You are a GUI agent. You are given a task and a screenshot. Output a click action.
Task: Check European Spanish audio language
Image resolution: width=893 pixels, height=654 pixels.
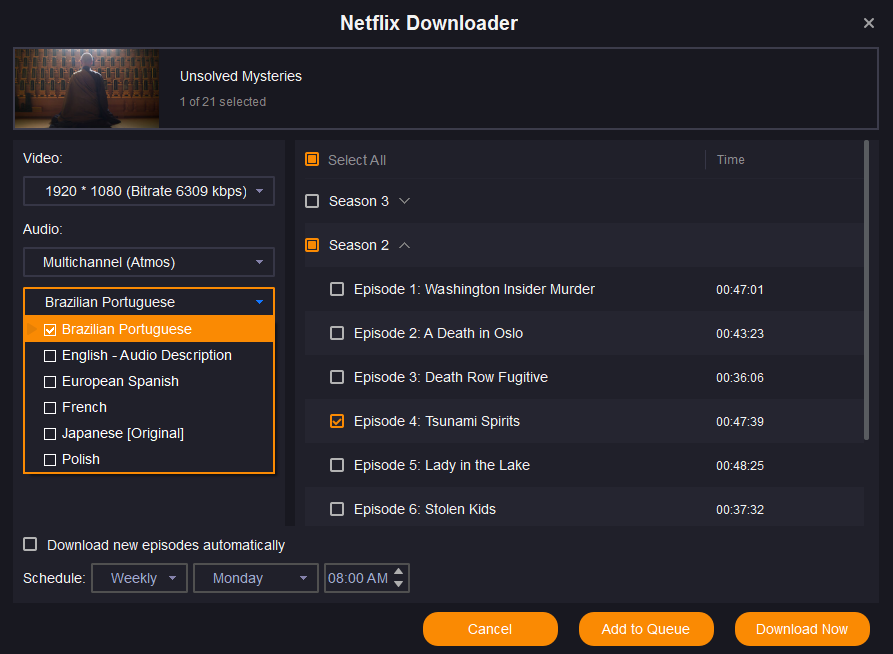coord(50,382)
